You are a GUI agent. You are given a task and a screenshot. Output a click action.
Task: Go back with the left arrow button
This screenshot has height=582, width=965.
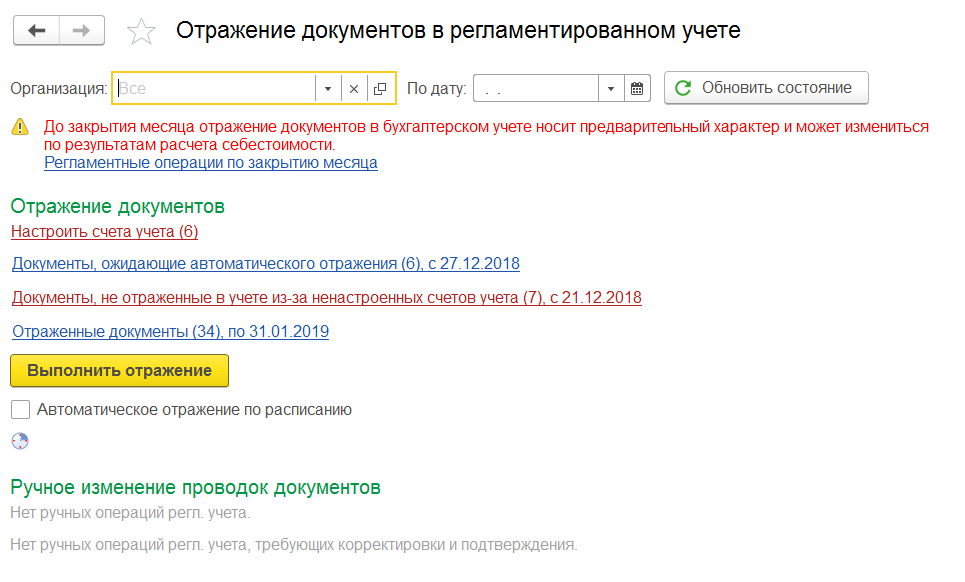(x=36, y=31)
